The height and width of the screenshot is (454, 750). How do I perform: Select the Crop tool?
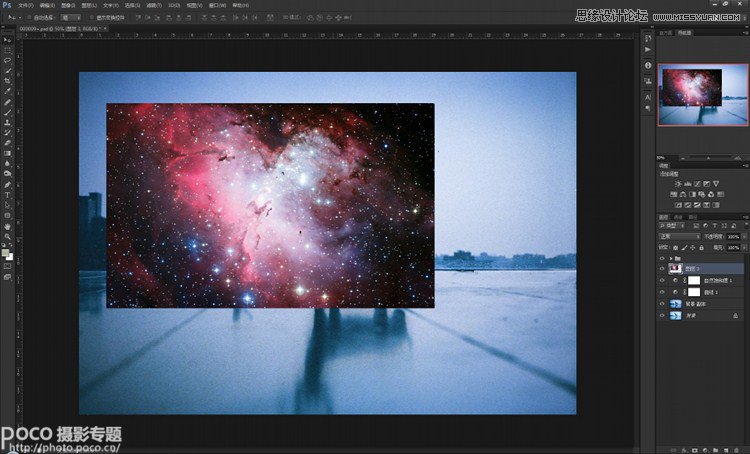(x=7, y=81)
